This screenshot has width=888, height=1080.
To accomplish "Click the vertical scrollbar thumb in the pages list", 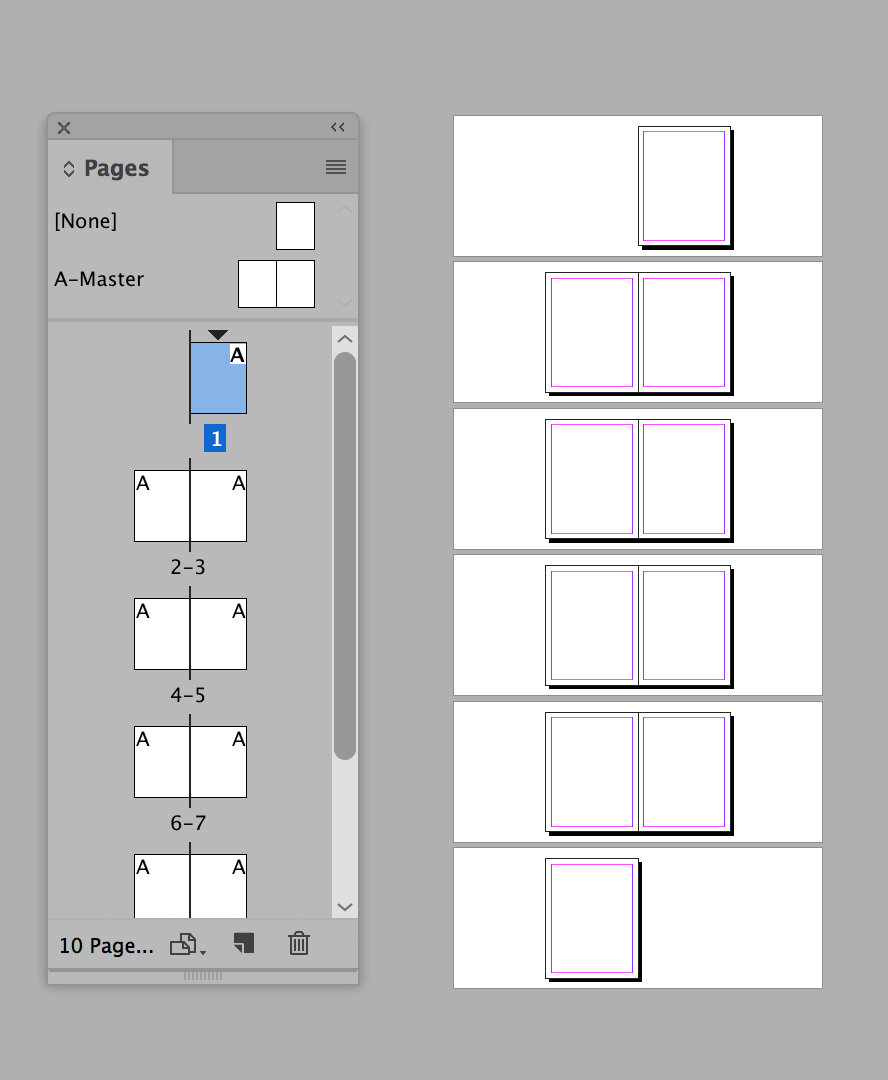I will click(x=345, y=555).
